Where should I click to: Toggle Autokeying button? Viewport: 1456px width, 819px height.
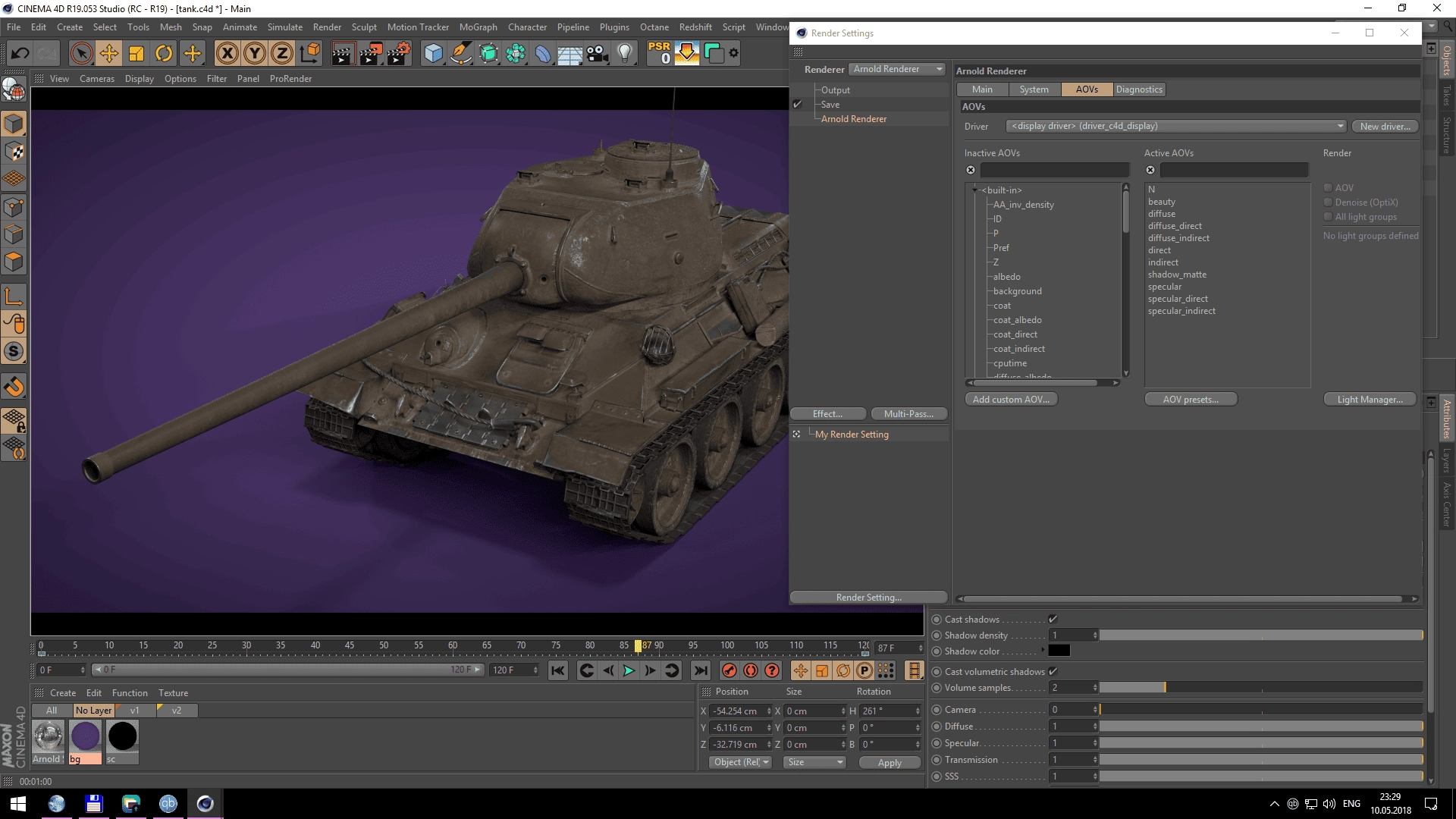pos(751,670)
